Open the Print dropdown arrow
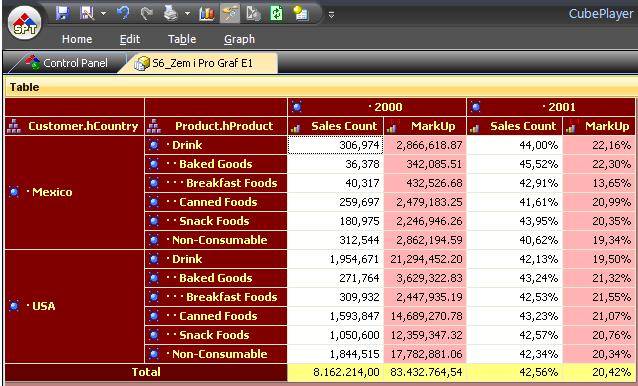Screen dimensions: 638x386 tap(187, 14)
